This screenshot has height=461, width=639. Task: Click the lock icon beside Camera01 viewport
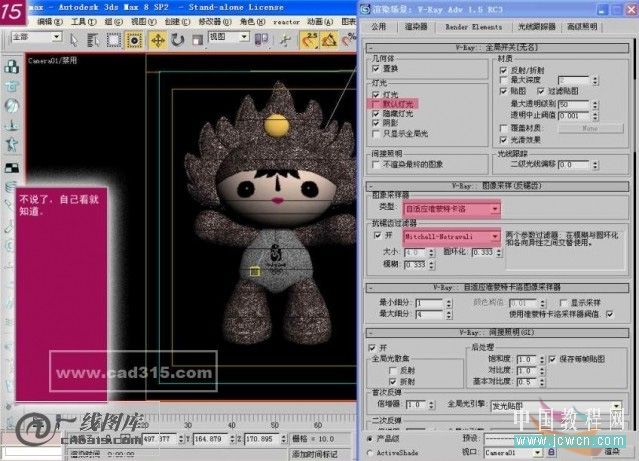click(x=551, y=452)
